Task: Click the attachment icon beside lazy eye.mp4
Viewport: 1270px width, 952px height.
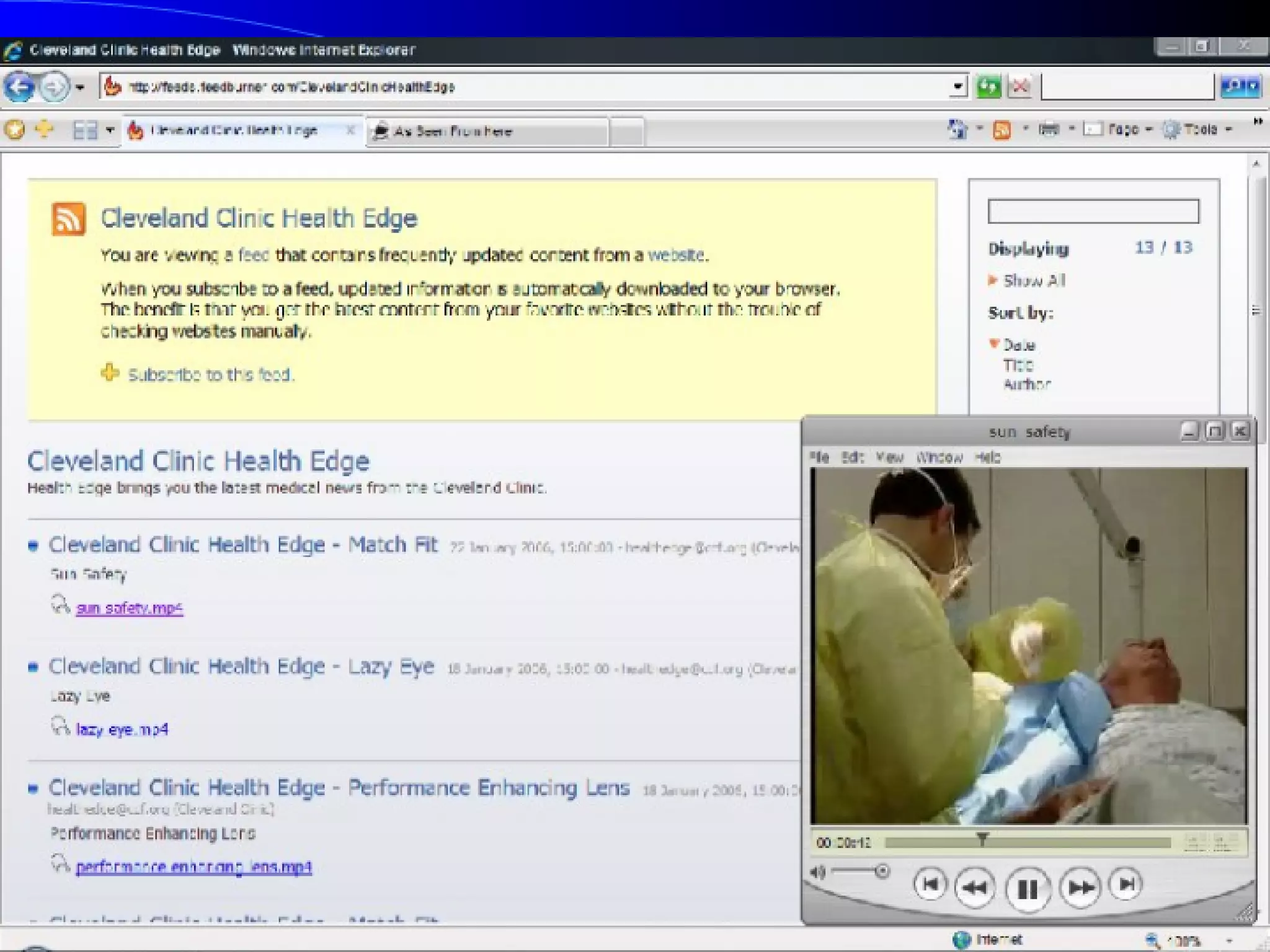Action: [x=60, y=726]
